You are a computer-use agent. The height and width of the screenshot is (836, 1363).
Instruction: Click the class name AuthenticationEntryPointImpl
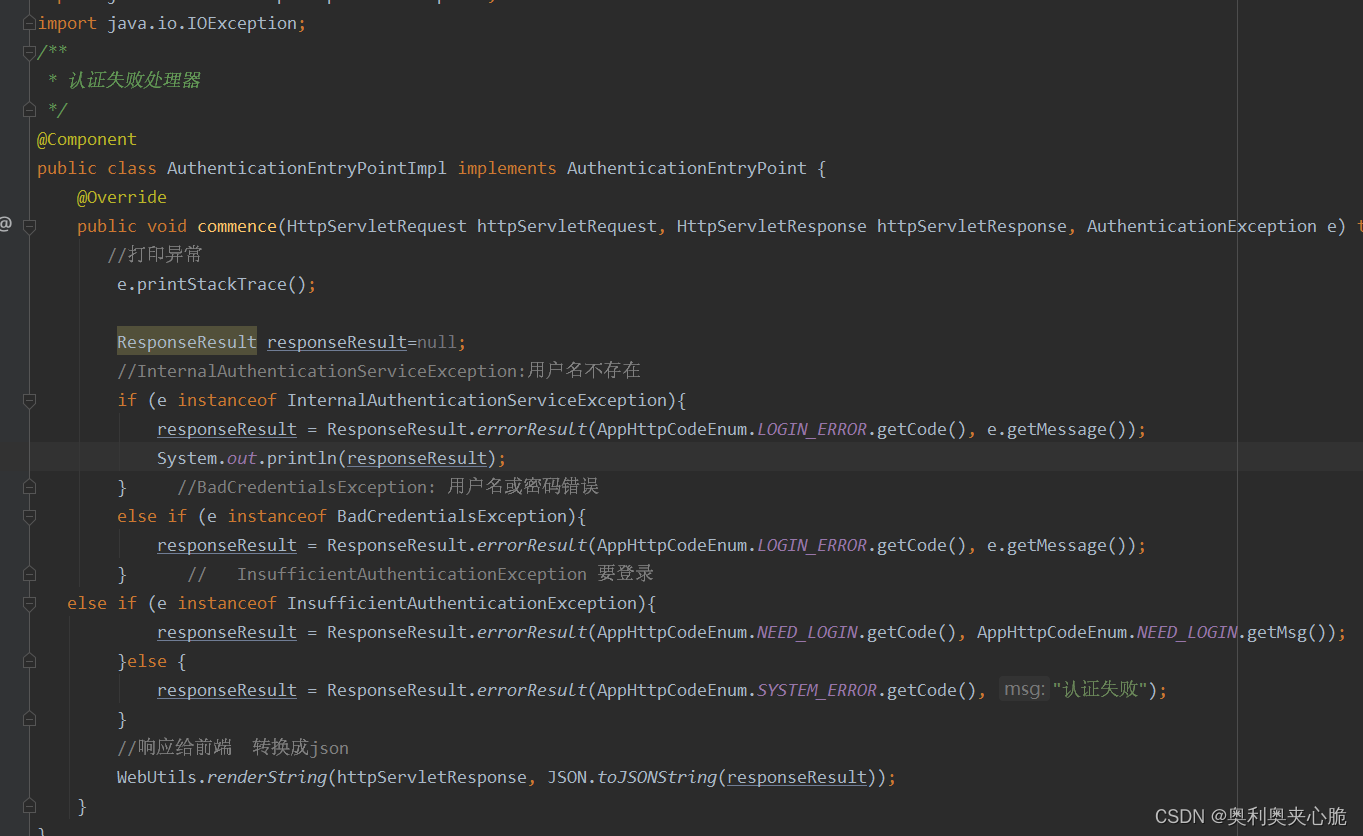point(307,168)
